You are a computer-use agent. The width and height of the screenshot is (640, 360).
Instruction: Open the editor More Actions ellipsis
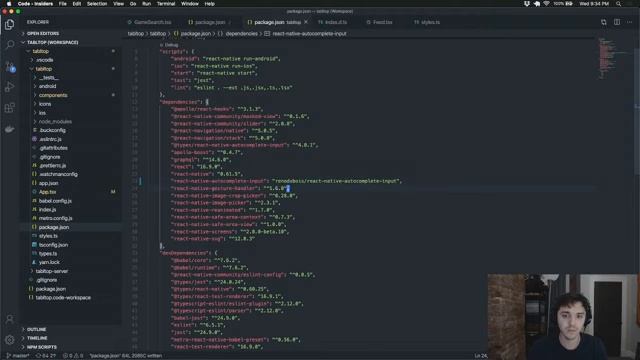[629, 22]
